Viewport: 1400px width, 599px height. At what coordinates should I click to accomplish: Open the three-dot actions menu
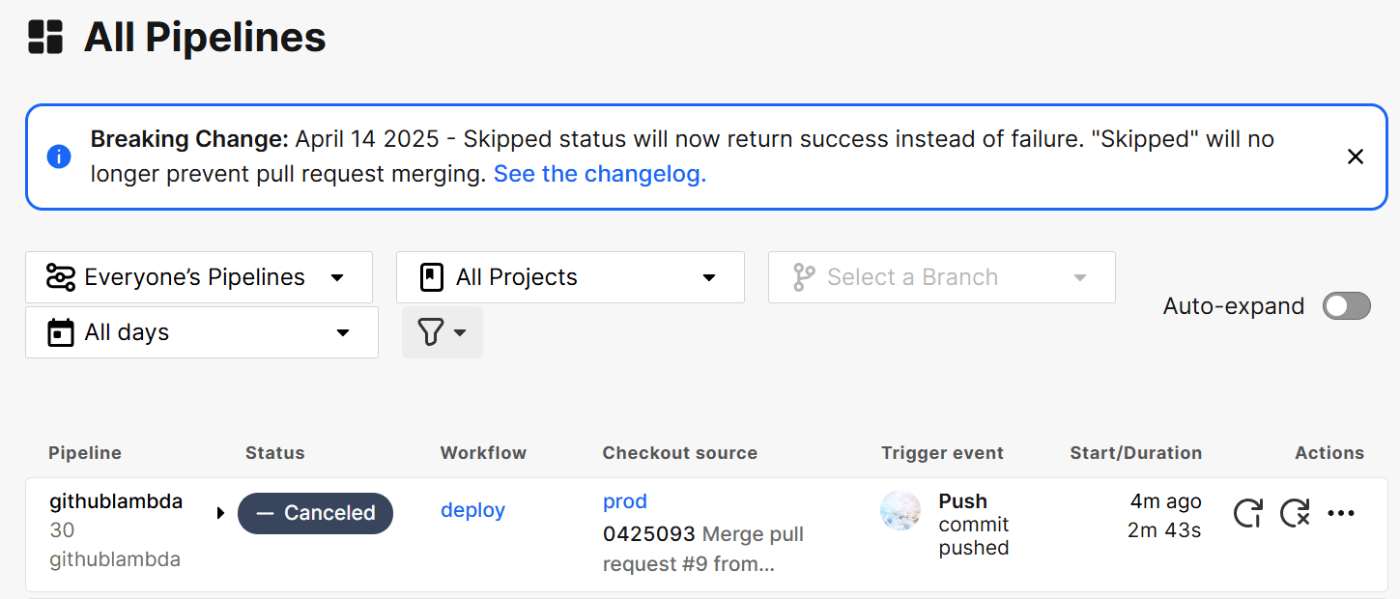[1341, 513]
